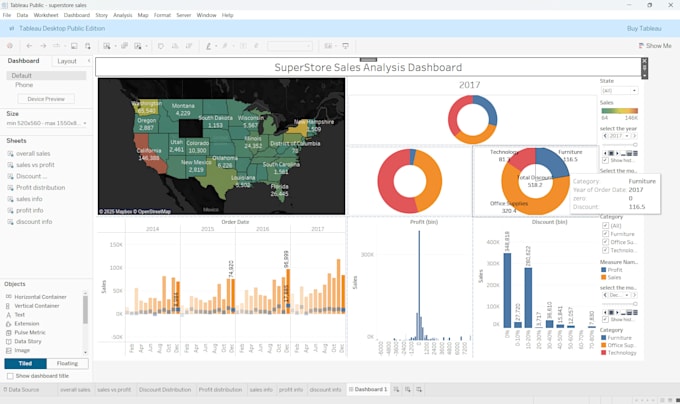Screen dimensions: 680x404
Task: Click the Duplicate sheet toolbar icon
Action: point(124,46)
